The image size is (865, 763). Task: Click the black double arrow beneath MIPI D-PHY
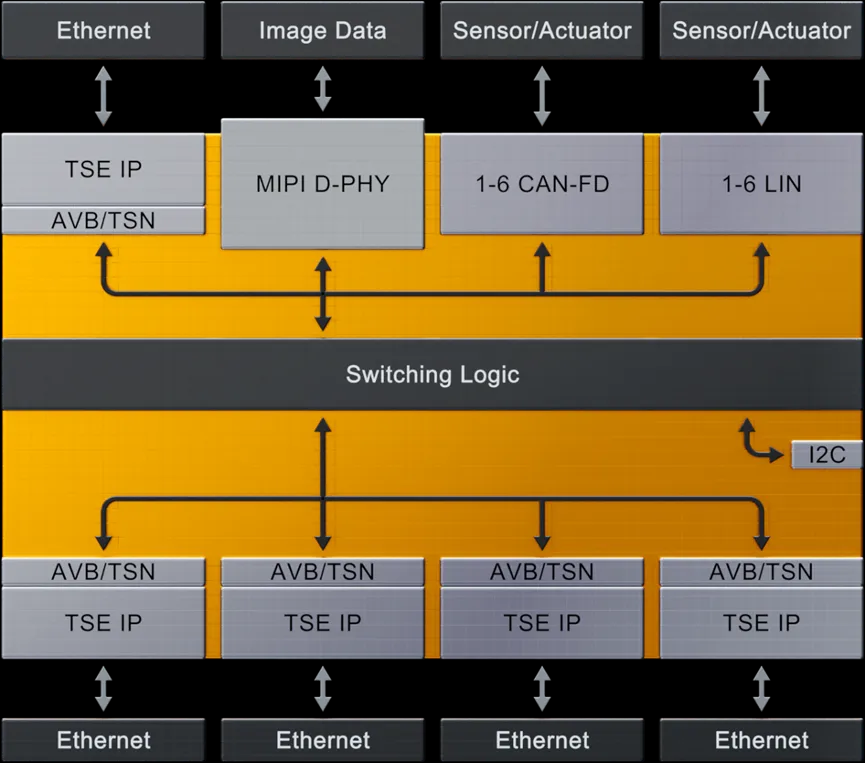tap(323, 294)
